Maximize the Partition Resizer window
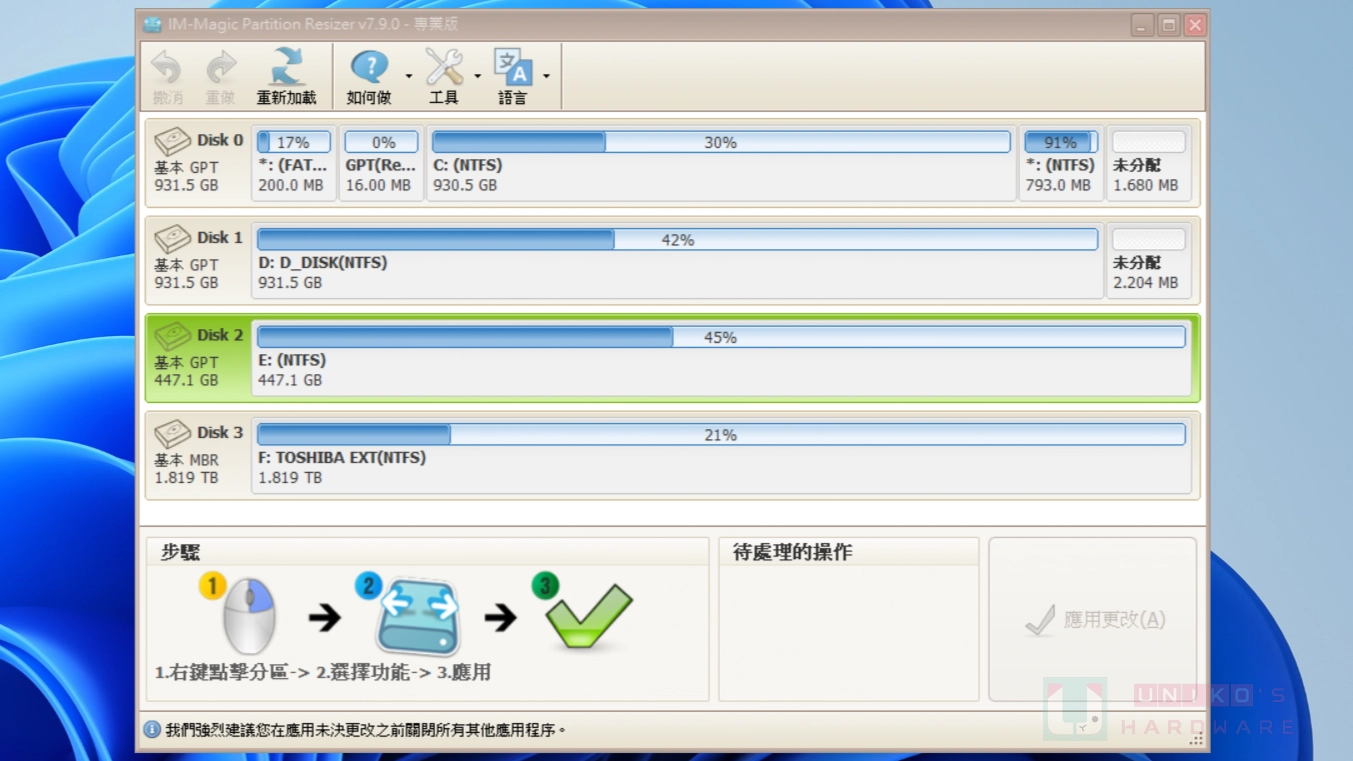 pos(1168,25)
